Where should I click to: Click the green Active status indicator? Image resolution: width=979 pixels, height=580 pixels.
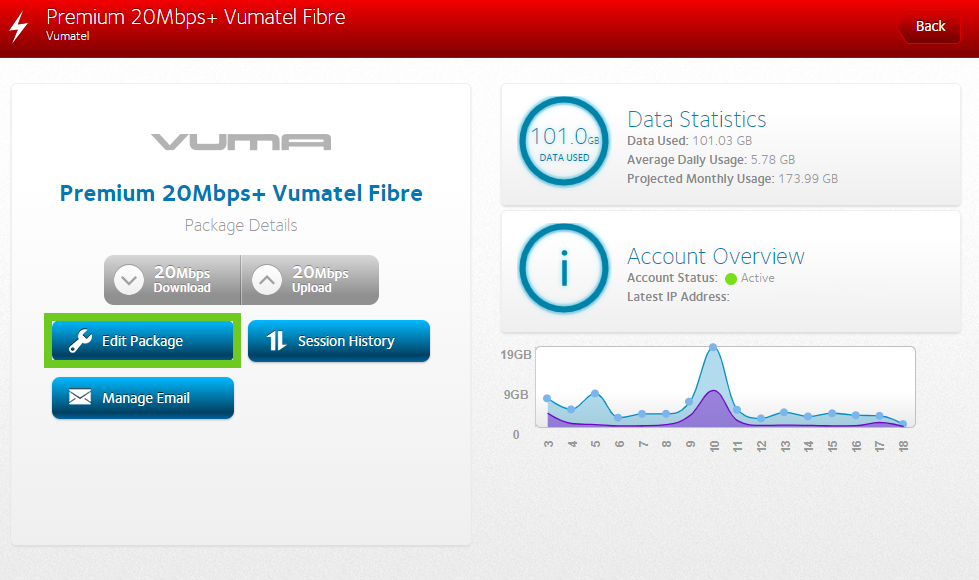[731, 278]
